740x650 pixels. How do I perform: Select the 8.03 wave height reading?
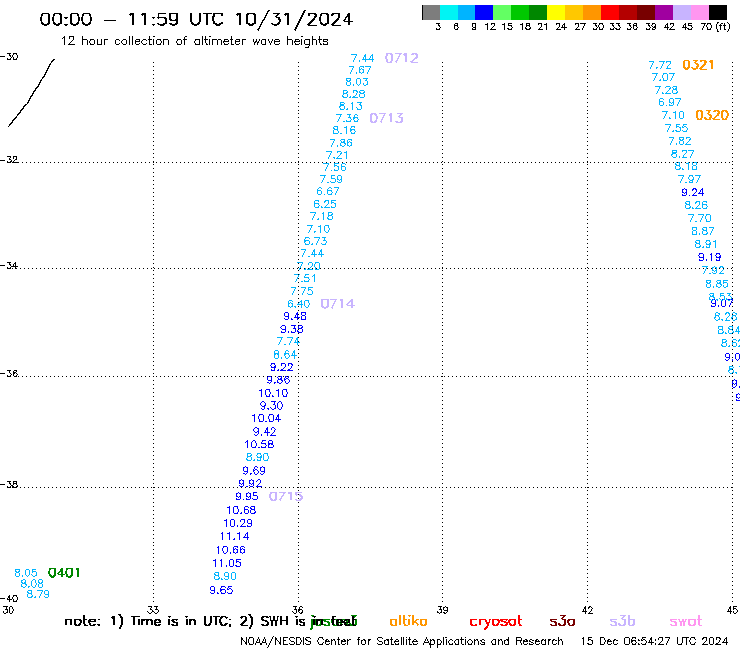tap(357, 82)
